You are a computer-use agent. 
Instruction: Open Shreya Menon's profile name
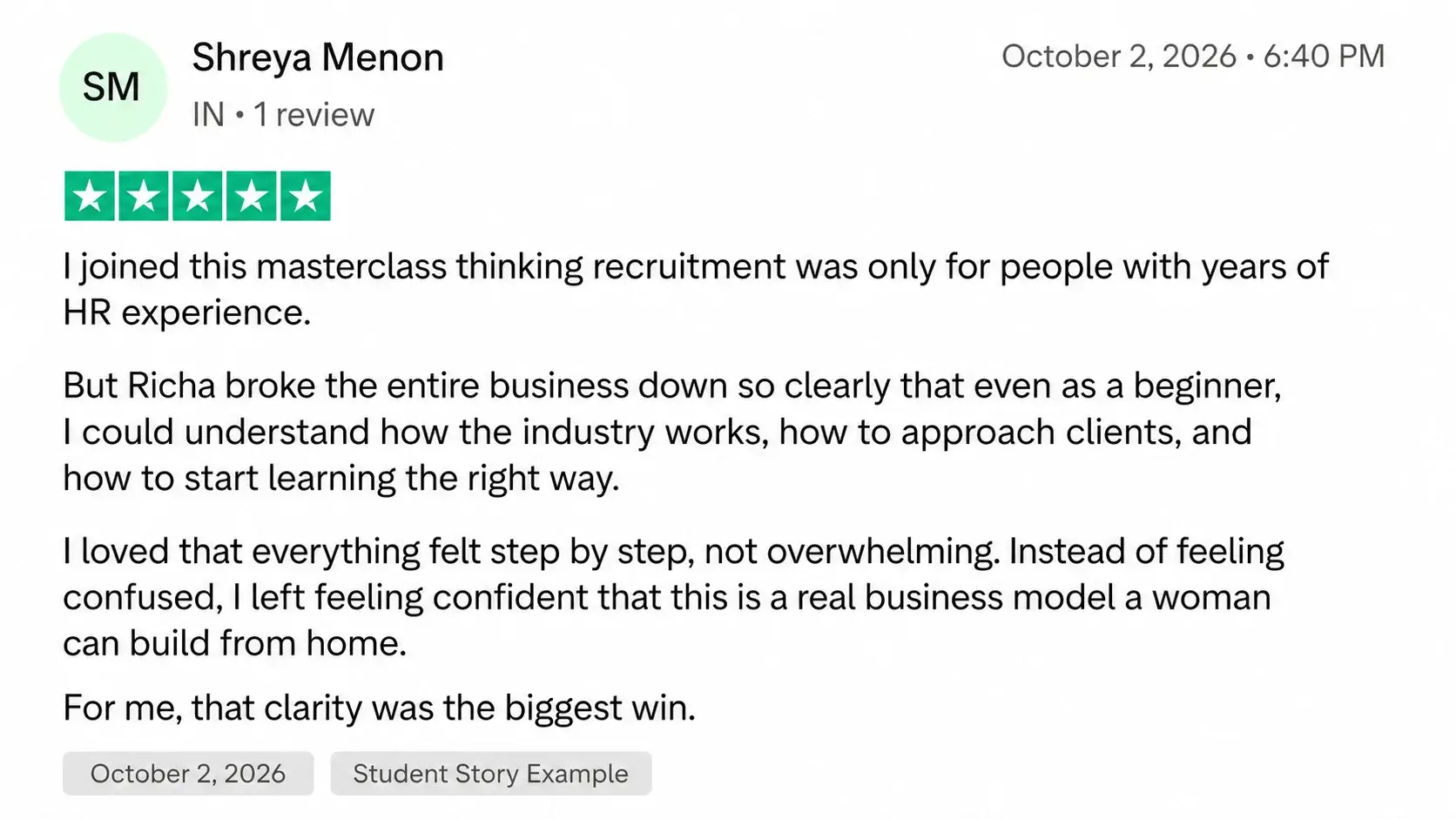coord(318,57)
